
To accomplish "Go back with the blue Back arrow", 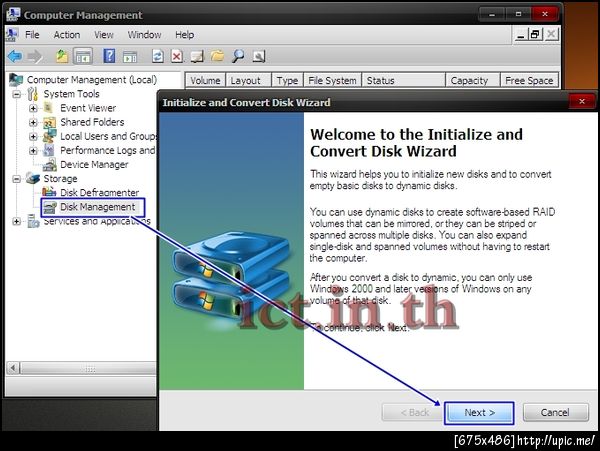I will (15, 57).
